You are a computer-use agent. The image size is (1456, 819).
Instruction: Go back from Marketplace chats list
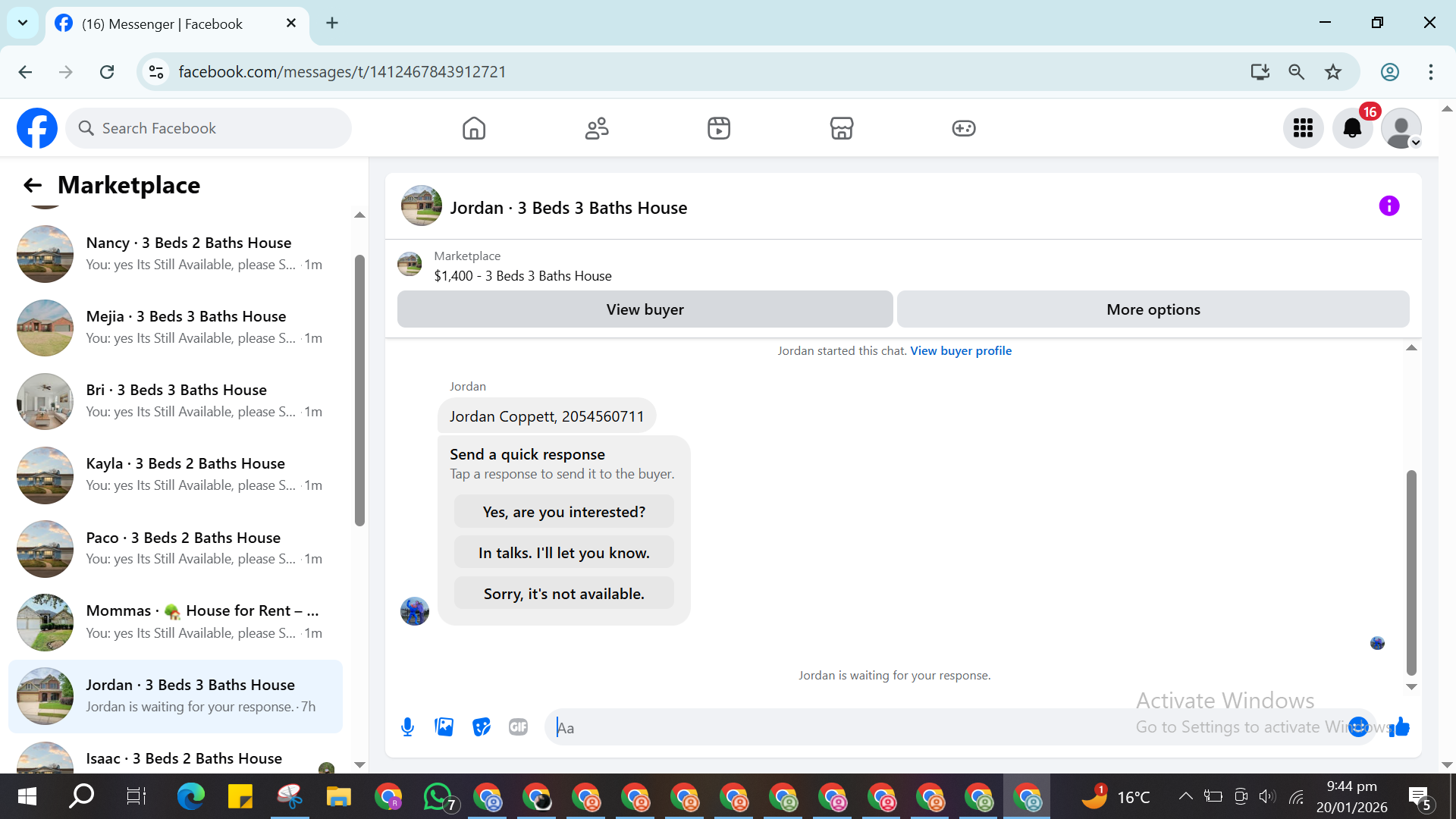tap(32, 185)
